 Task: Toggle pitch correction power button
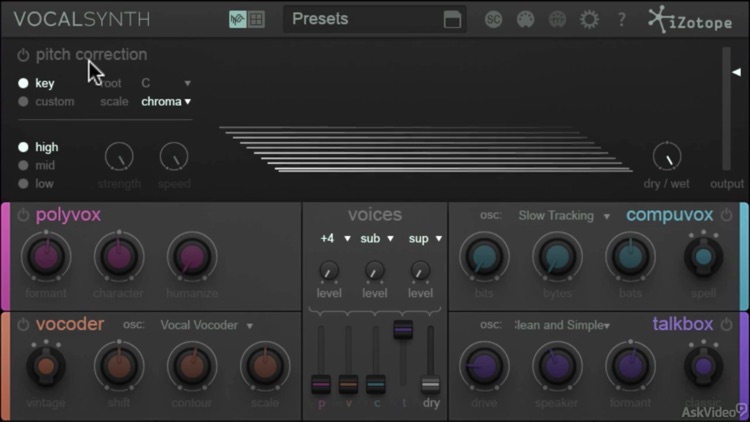[23, 55]
